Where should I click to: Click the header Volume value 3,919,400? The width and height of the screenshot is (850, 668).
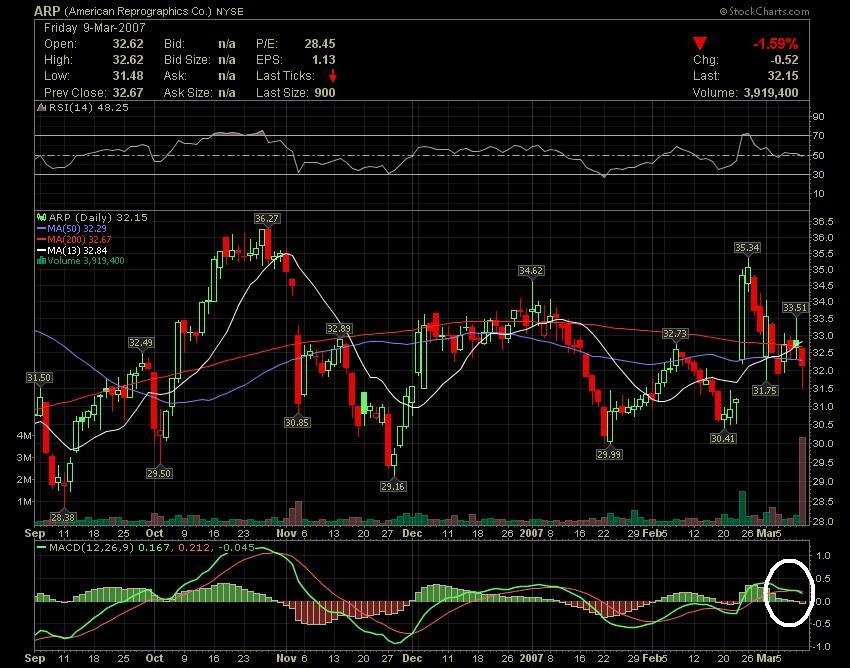pyautogui.click(x=771, y=93)
